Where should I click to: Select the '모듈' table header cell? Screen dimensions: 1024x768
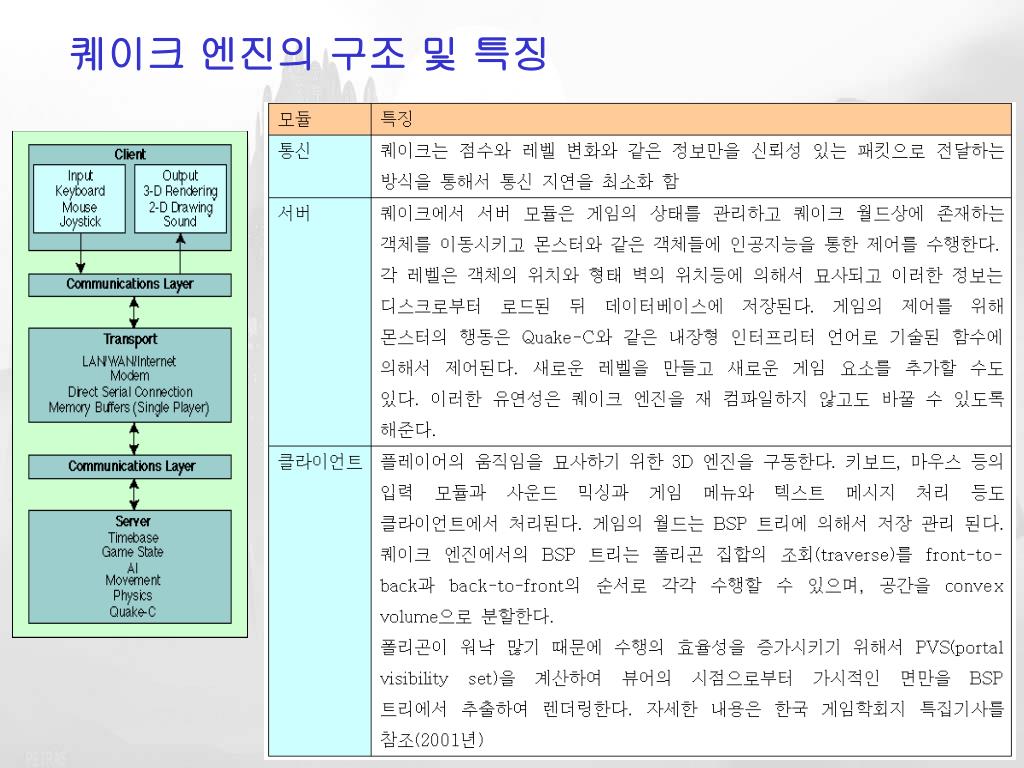pyautogui.click(x=320, y=120)
